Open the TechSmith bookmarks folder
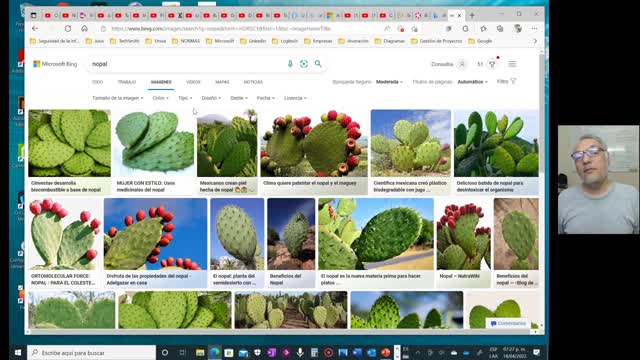The height and width of the screenshot is (360, 640). tap(125, 41)
